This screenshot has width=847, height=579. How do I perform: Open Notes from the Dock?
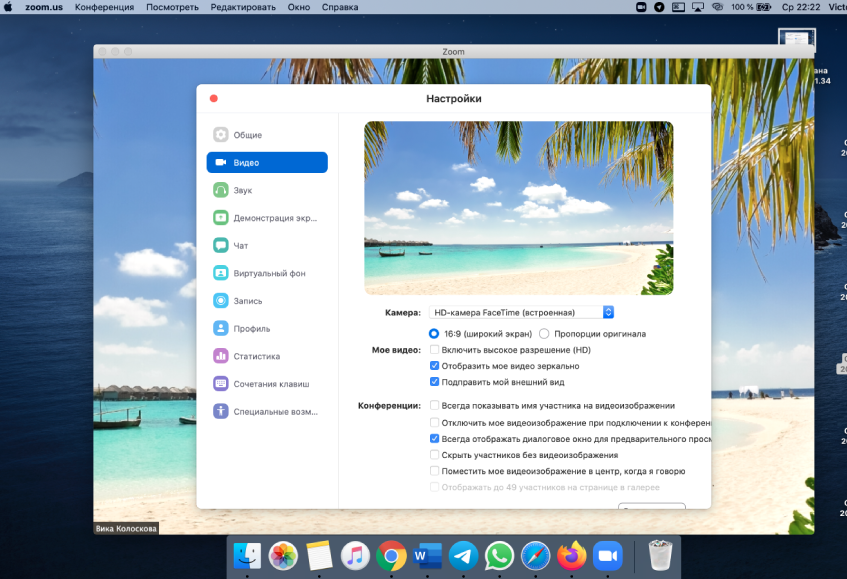pos(319,555)
